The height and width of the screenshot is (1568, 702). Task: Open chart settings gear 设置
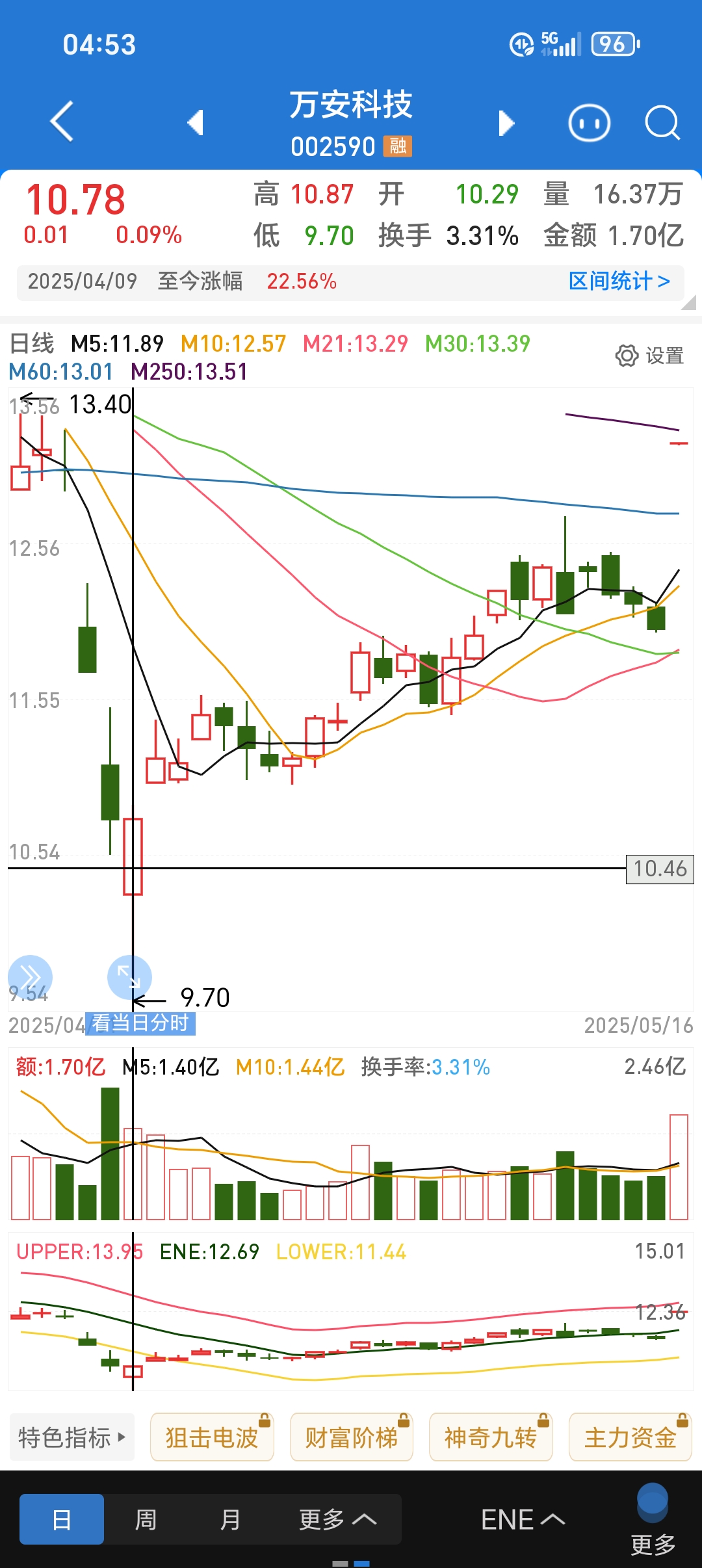pyautogui.click(x=649, y=356)
